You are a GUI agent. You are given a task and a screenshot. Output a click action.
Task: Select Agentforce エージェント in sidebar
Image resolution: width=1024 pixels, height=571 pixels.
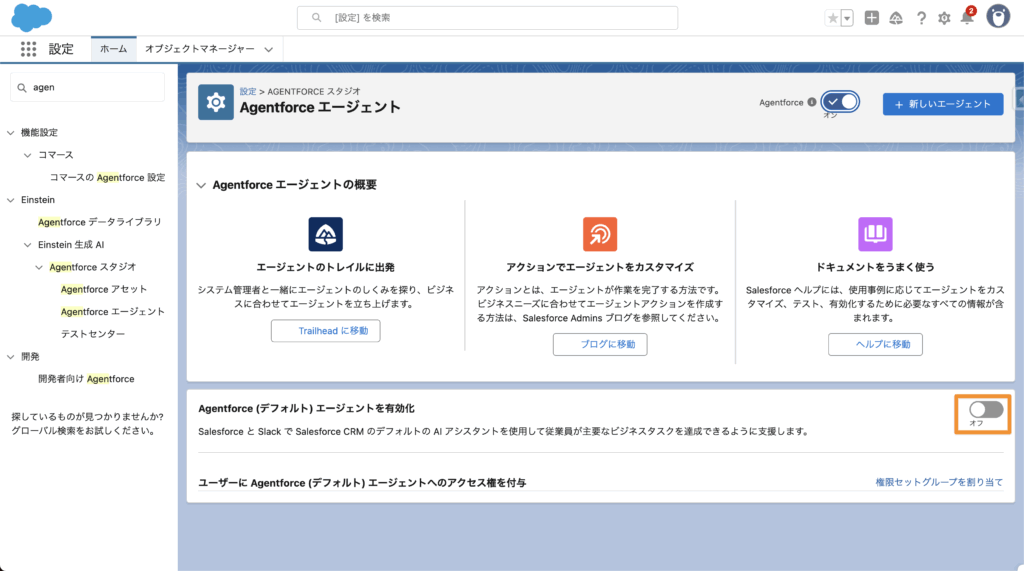click(x=112, y=312)
